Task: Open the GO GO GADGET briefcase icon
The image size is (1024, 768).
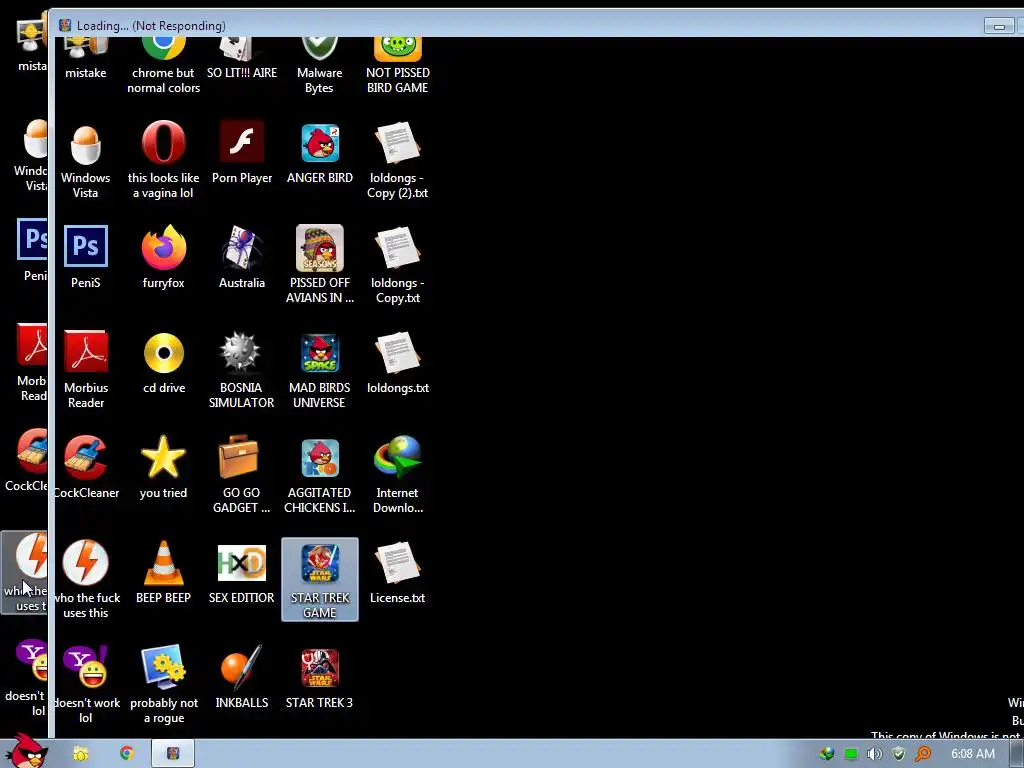Action: coord(238,456)
